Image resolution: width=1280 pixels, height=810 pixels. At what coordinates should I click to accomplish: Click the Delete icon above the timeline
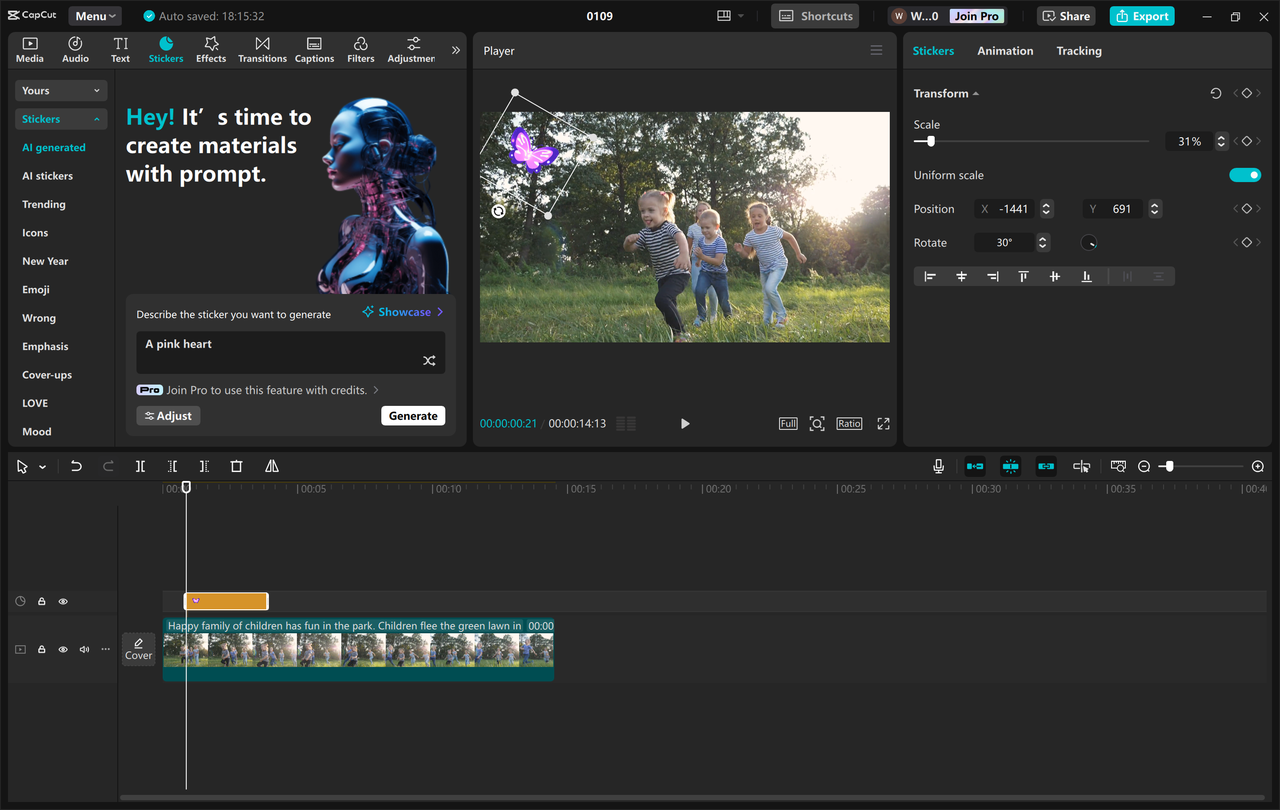(x=236, y=466)
